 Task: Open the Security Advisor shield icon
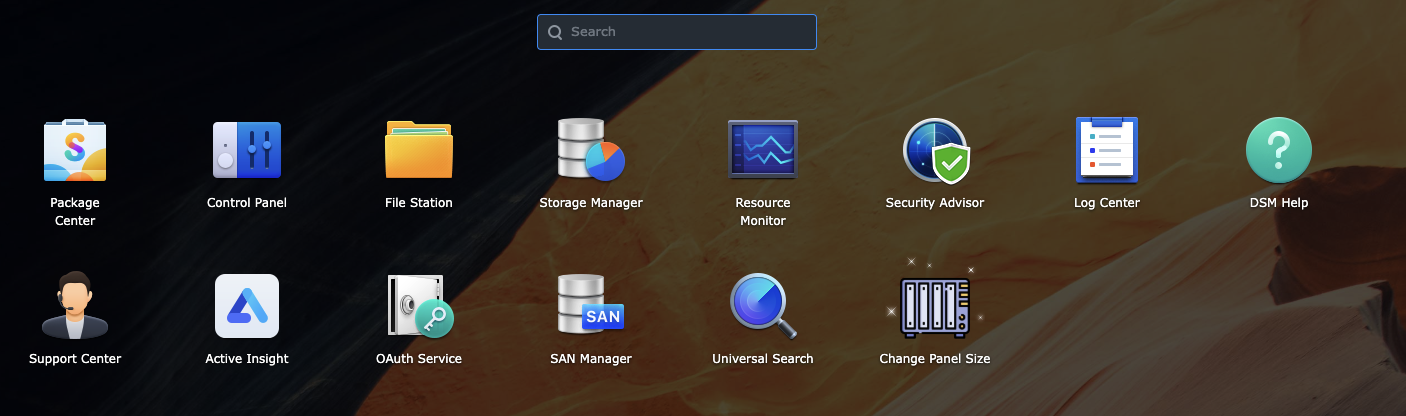(x=935, y=151)
